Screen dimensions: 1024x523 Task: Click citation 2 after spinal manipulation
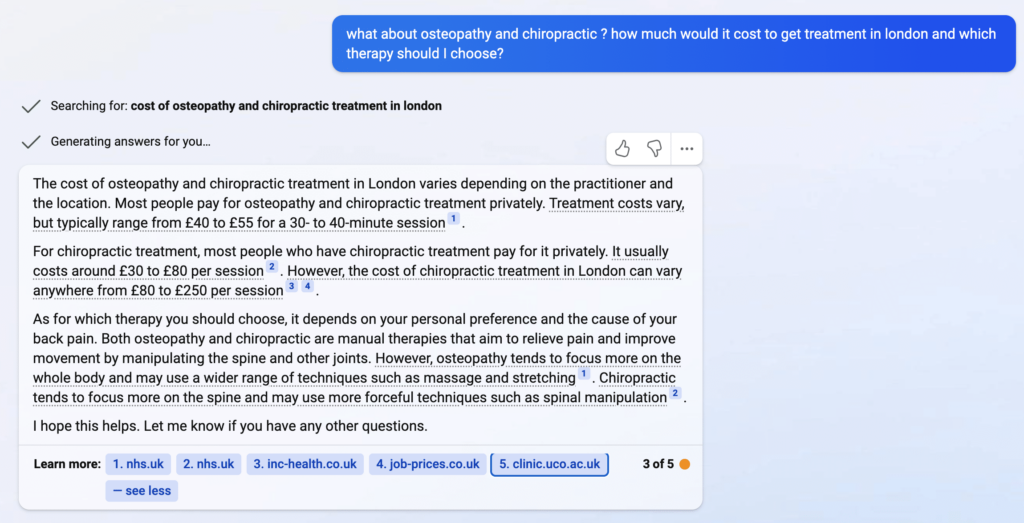point(675,393)
